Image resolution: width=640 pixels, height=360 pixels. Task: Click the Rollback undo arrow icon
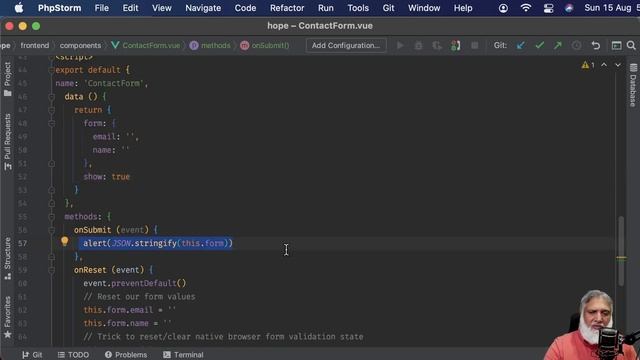click(x=596, y=45)
